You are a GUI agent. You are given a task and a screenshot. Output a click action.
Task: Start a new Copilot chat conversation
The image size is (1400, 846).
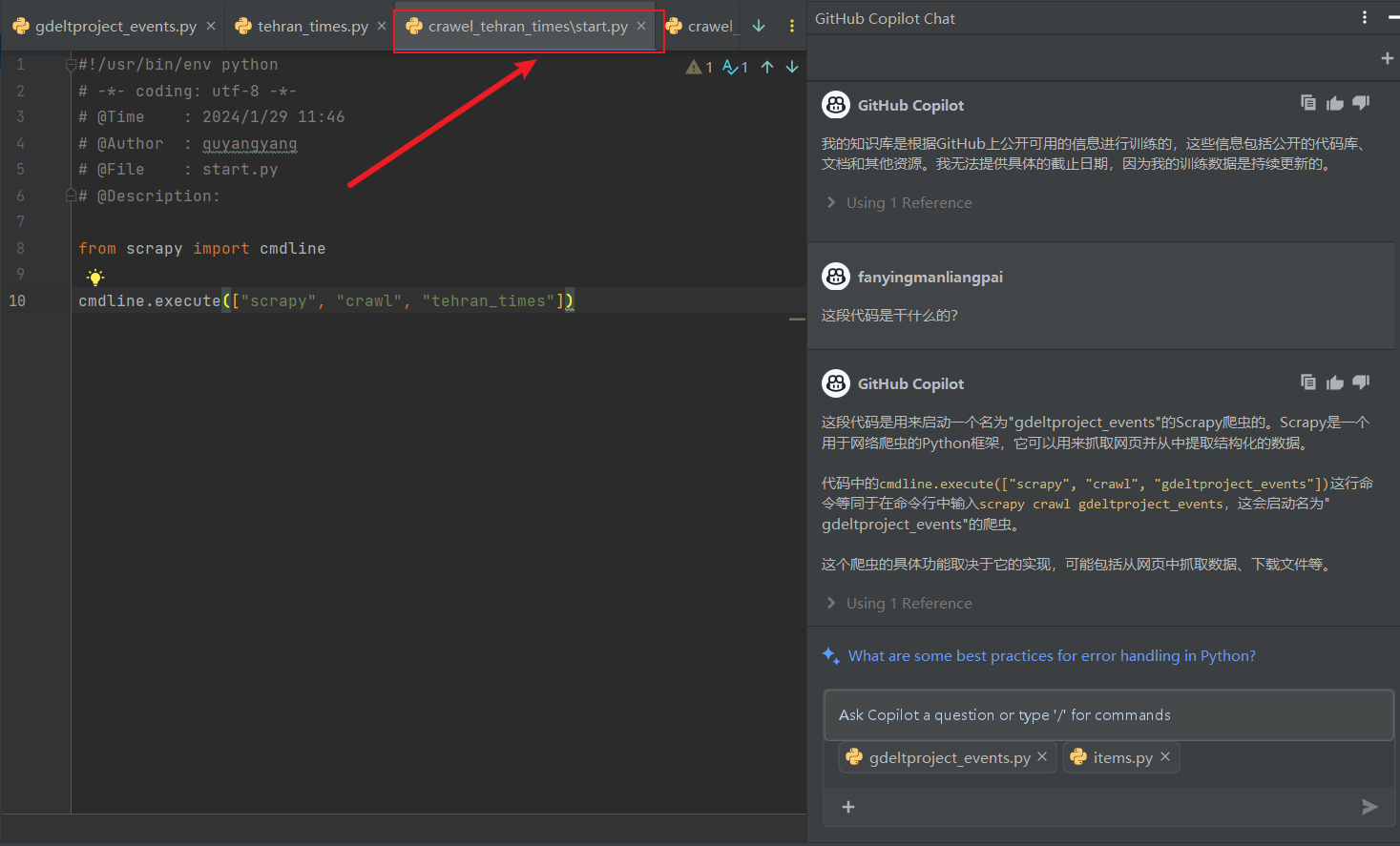pyautogui.click(x=1388, y=58)
